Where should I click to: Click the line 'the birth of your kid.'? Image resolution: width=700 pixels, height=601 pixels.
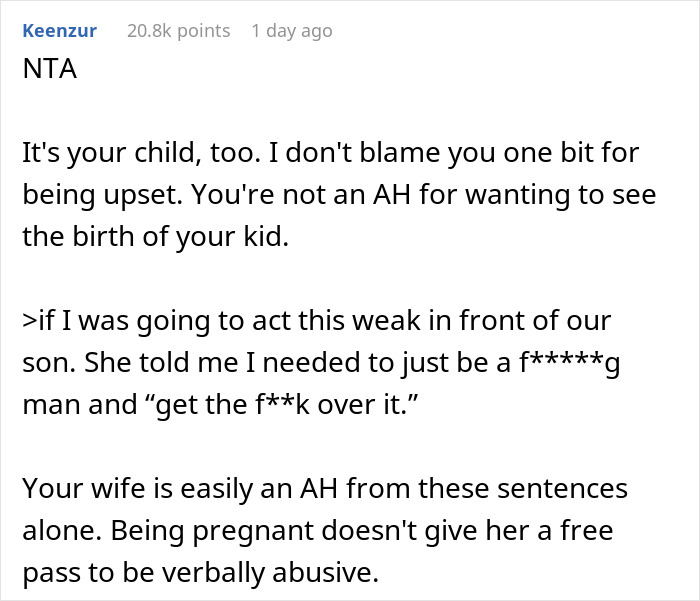(x=118, y=234)
